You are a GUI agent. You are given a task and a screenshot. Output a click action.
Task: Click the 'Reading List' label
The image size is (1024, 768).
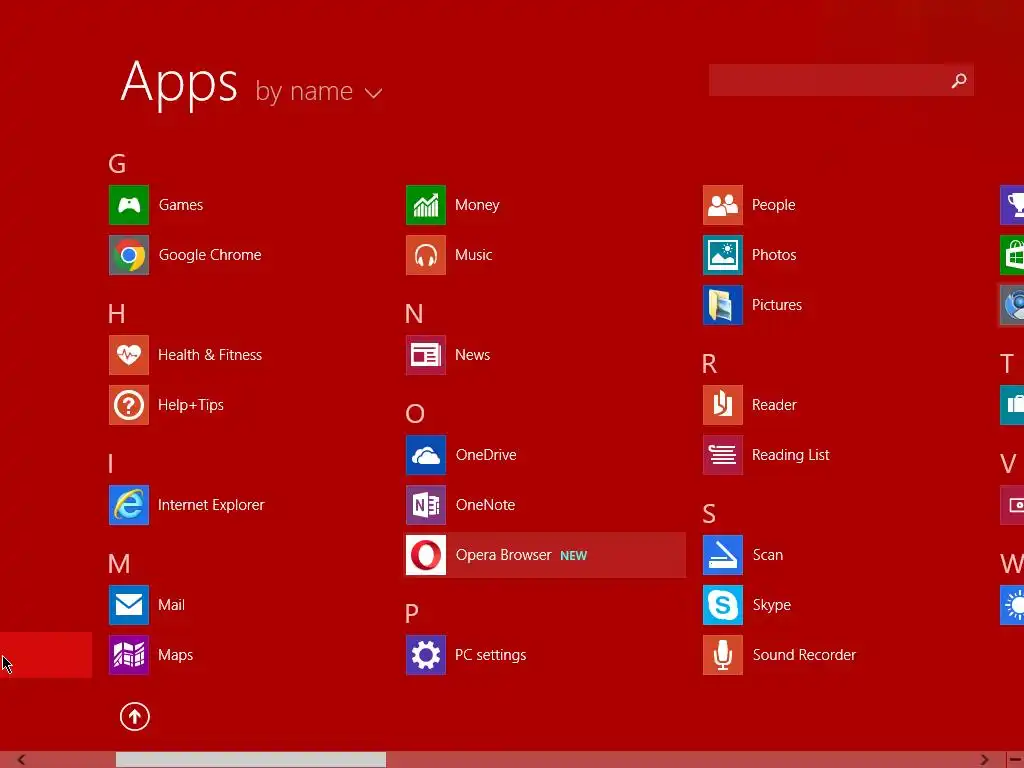point(791,455)
